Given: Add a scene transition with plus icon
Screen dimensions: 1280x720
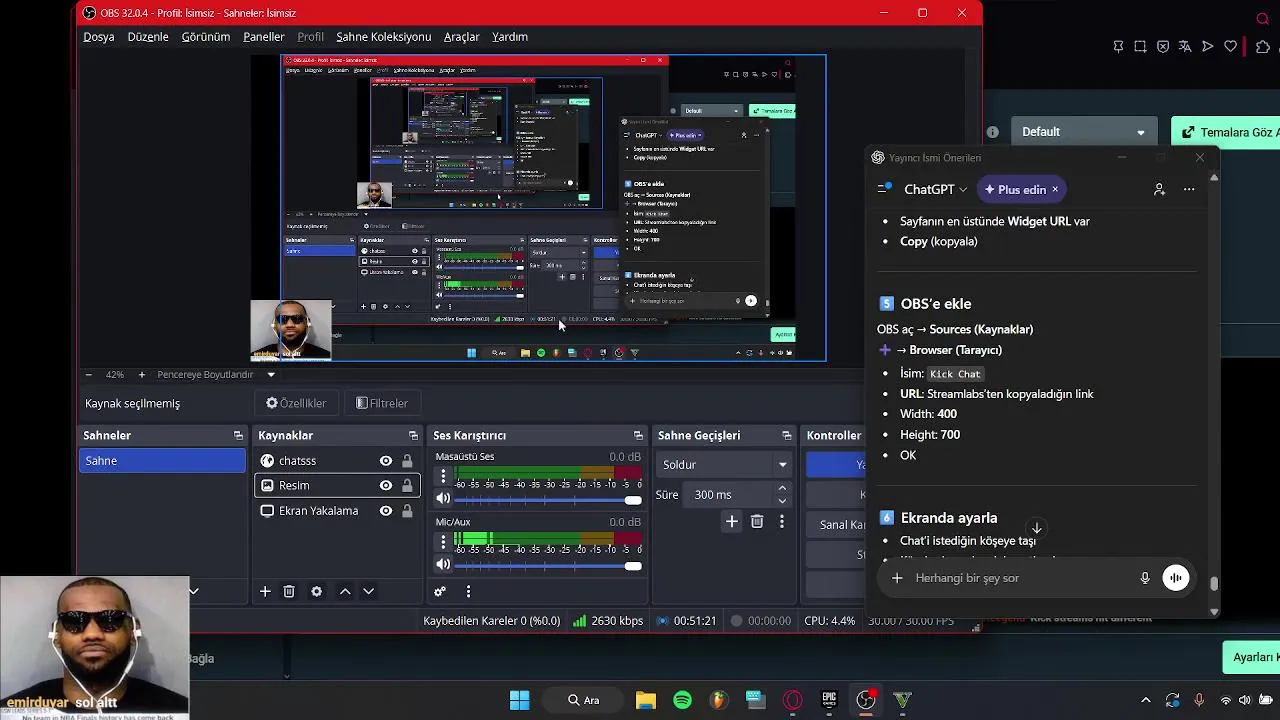Looking at the screenshot, I should (732, 521).
